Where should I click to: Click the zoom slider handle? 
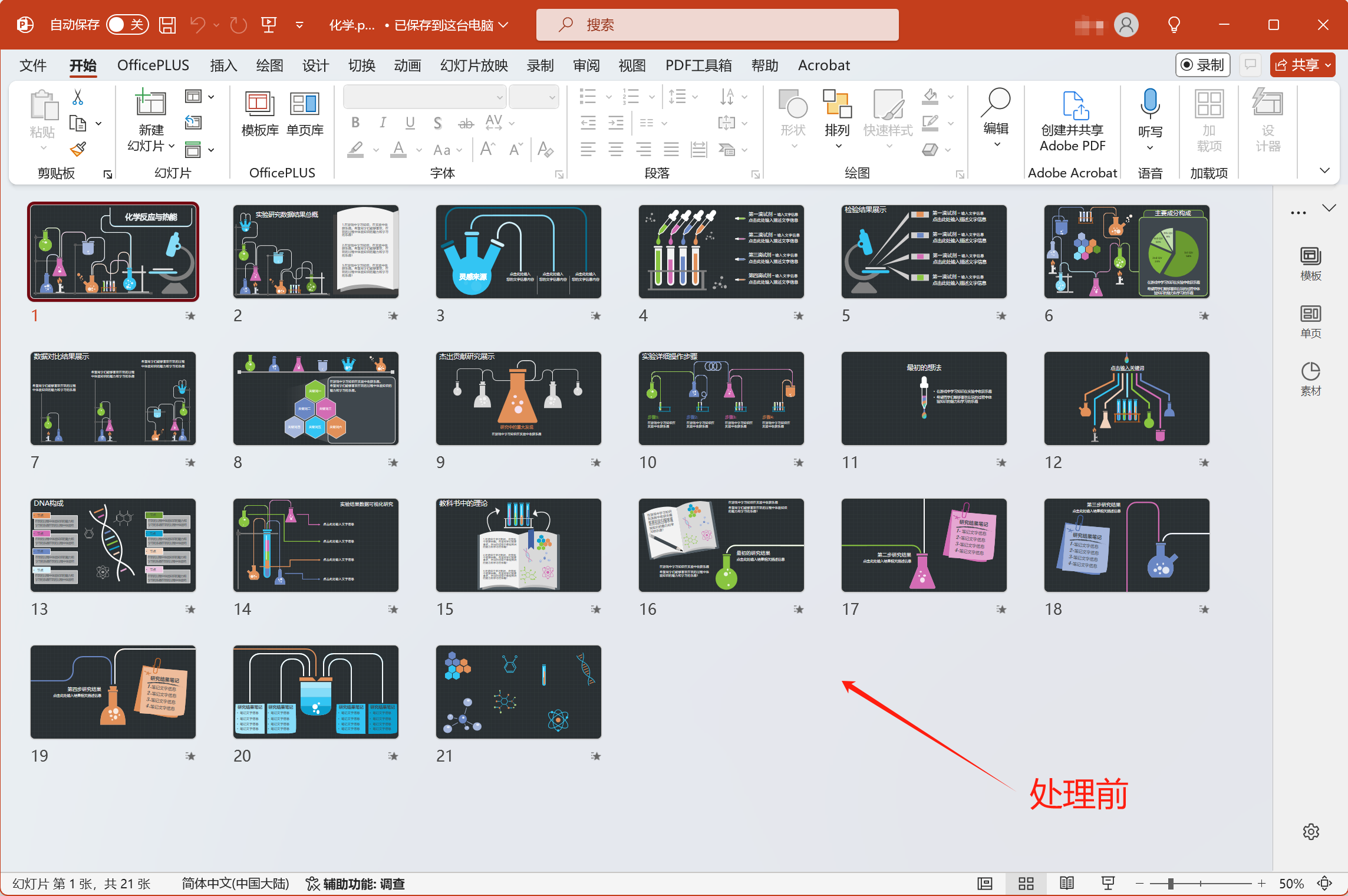[1171, 883]
